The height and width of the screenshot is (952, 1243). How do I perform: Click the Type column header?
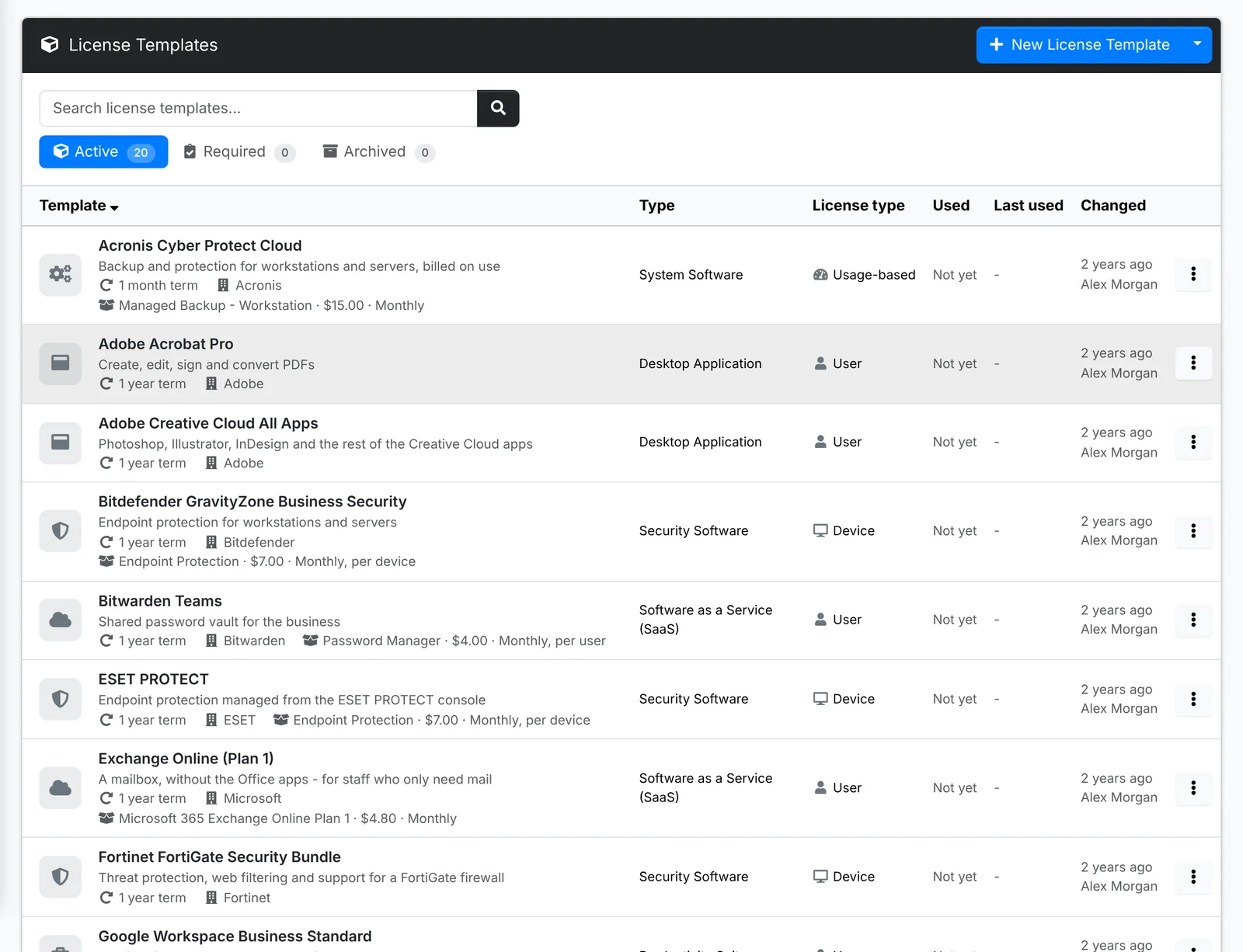[x=656, y=206]
